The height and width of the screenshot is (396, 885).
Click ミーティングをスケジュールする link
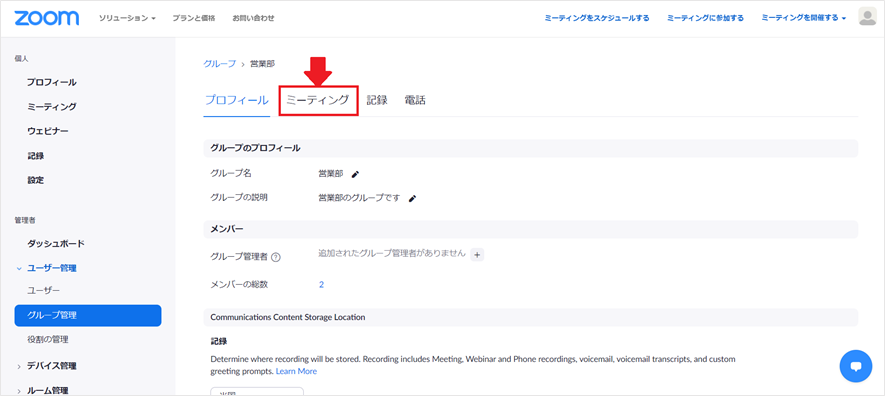[x=597, y=18]
